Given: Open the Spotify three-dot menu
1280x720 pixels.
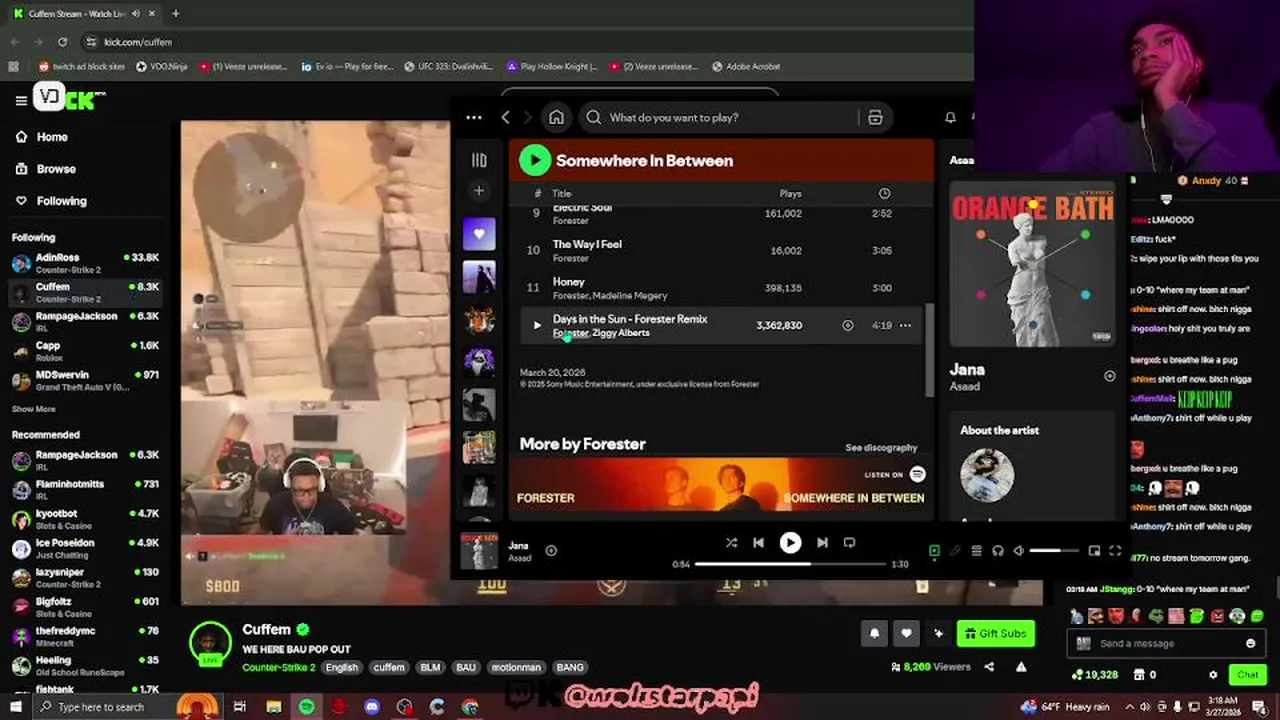Looking at the screenshot, I should click(474, 117).
